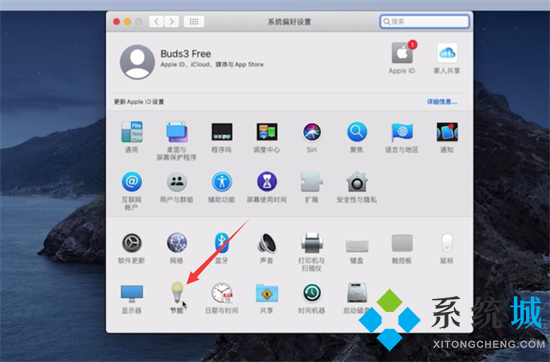
Task: Open the Dock preferences icon
Action: click(222, 132)
